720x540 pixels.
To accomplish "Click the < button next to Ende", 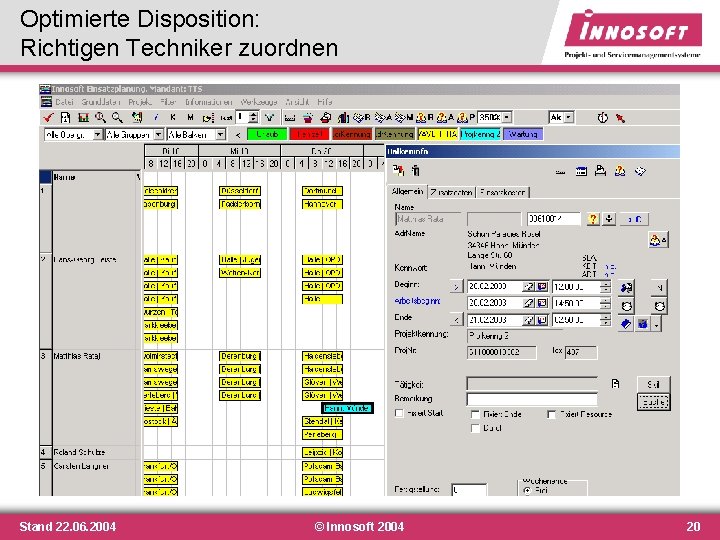I will pos(456,320).
